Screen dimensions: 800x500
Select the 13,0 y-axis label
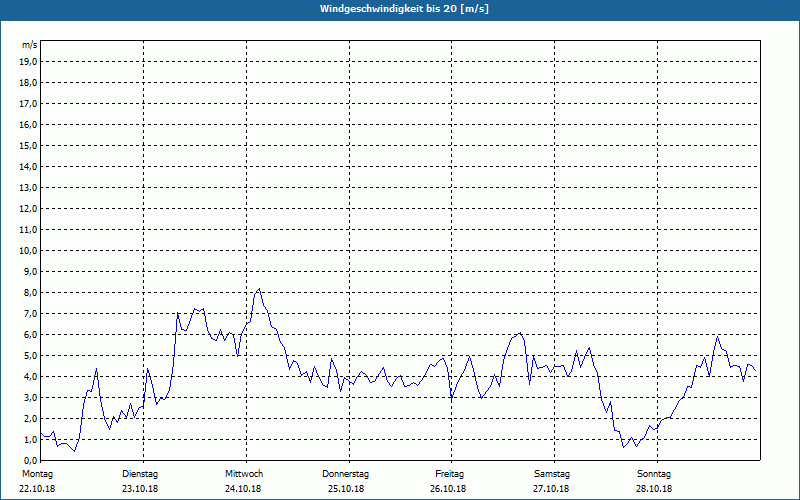coord(29,187)
